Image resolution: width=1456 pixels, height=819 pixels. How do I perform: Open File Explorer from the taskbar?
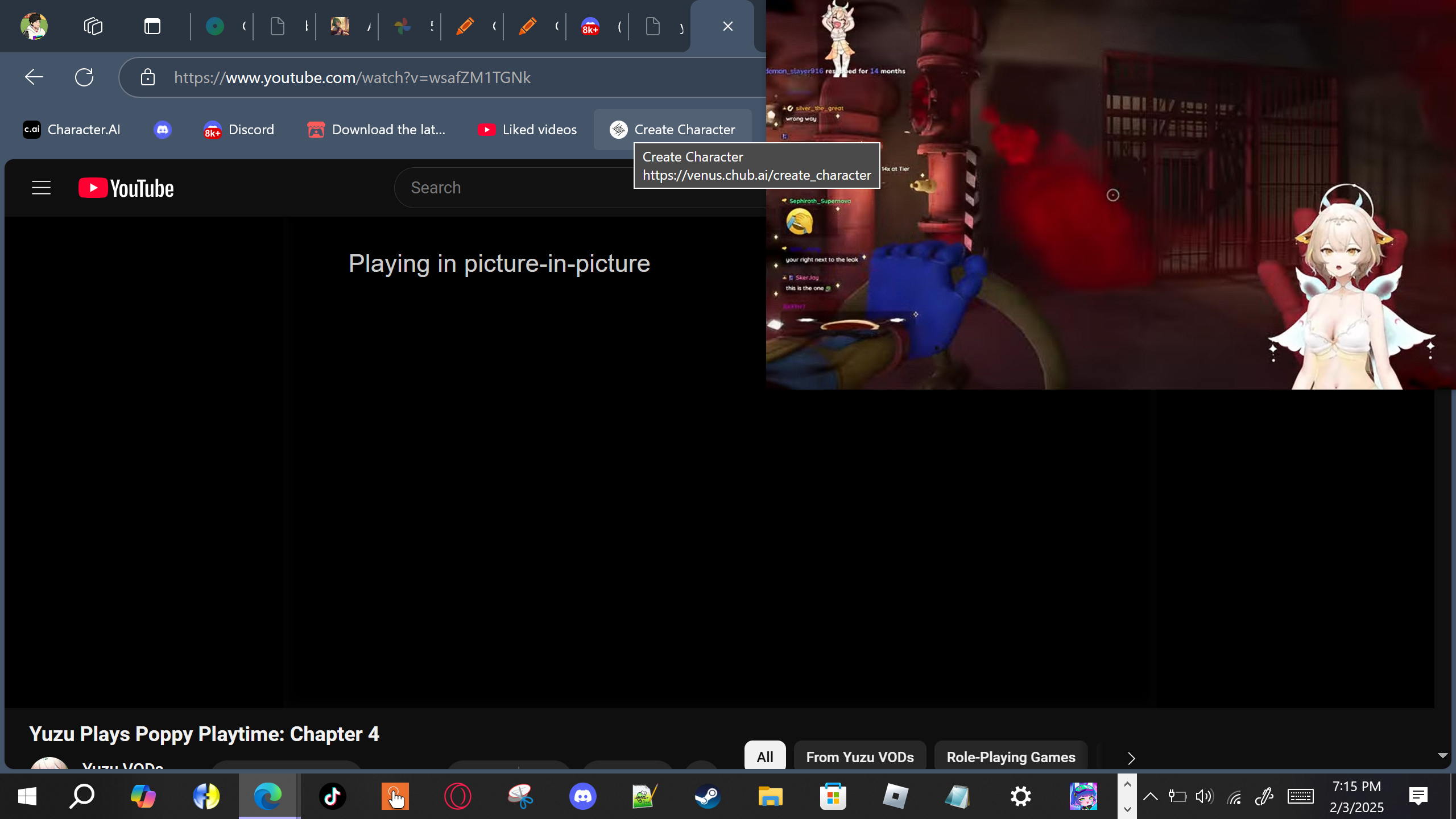coord(770,796)
